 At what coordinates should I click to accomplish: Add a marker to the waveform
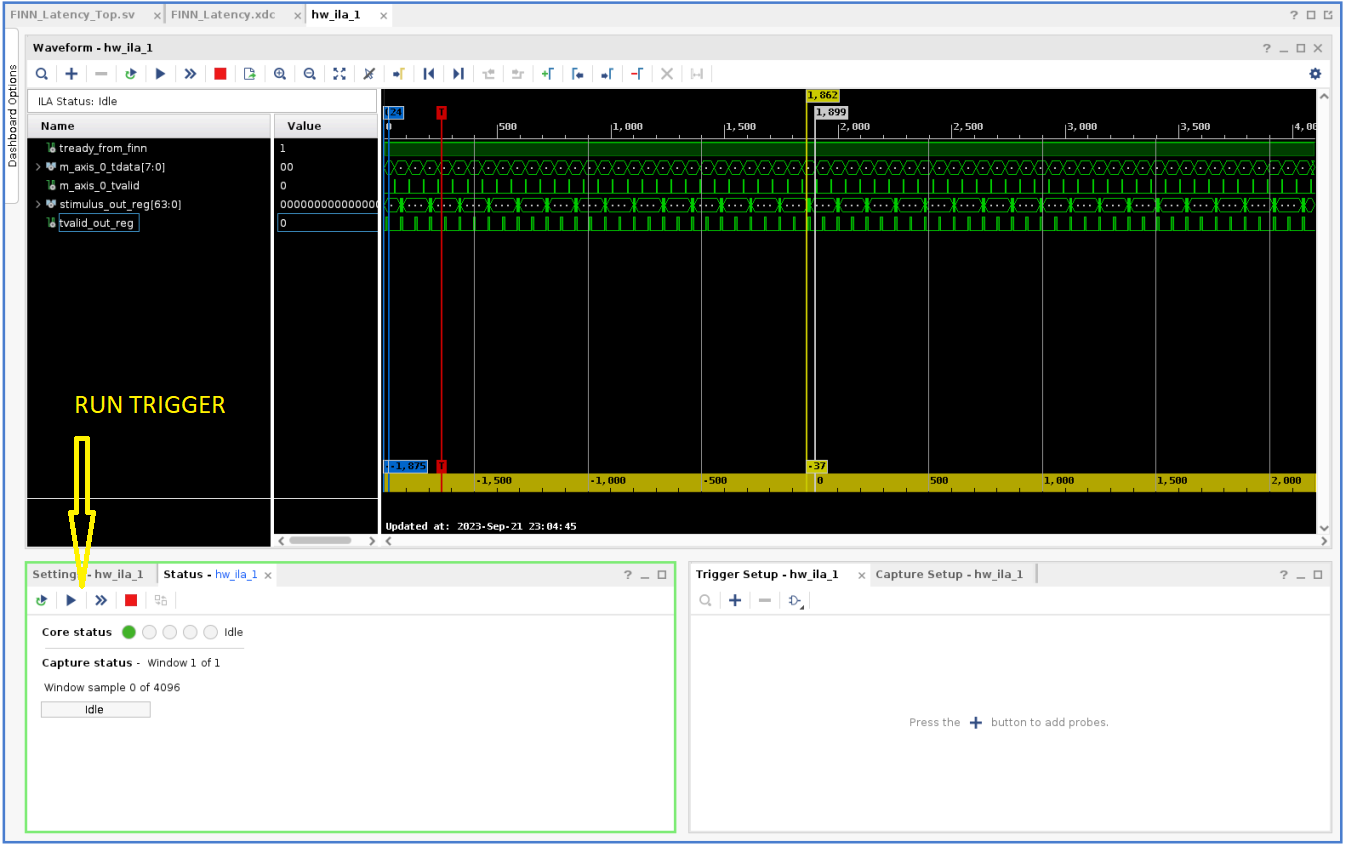[547, 74]
